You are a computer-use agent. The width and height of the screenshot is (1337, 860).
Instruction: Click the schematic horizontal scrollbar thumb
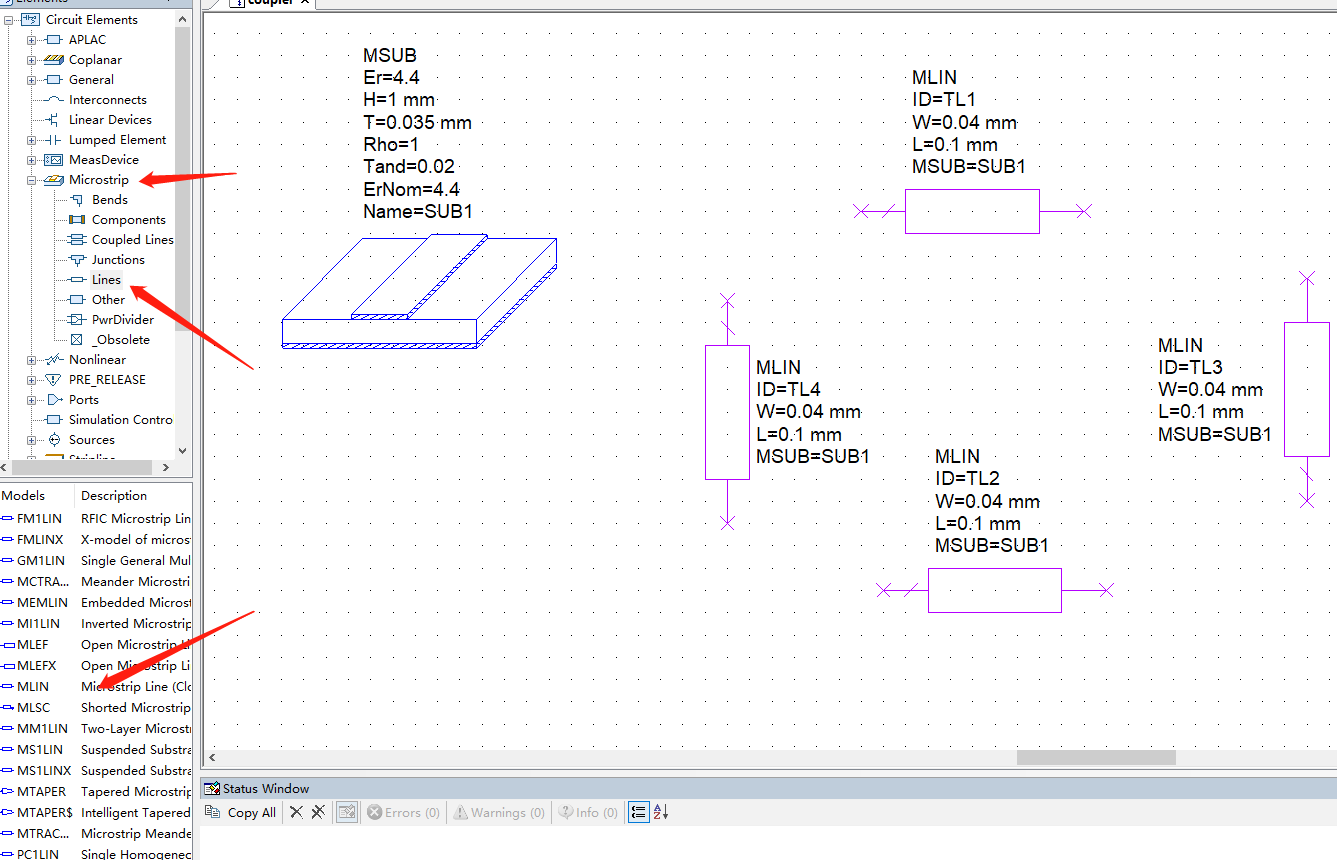click(x=1096, y=758)
